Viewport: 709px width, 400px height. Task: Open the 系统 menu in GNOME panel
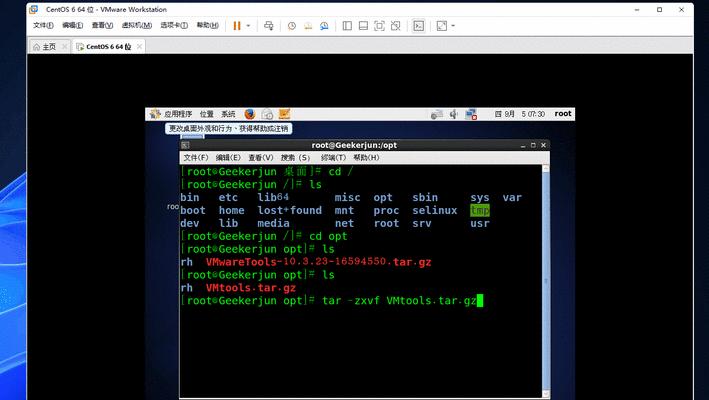[x=228, y=114]
